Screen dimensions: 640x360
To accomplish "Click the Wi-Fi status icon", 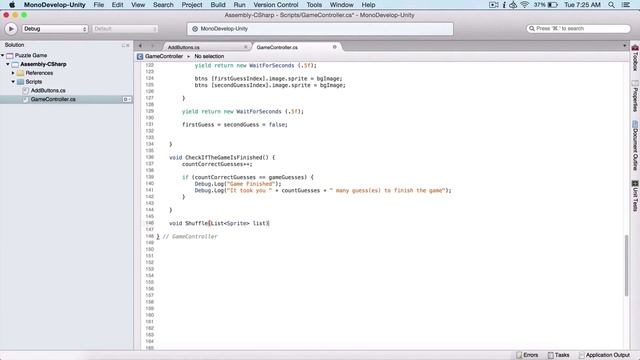I will tap(524, 5).
